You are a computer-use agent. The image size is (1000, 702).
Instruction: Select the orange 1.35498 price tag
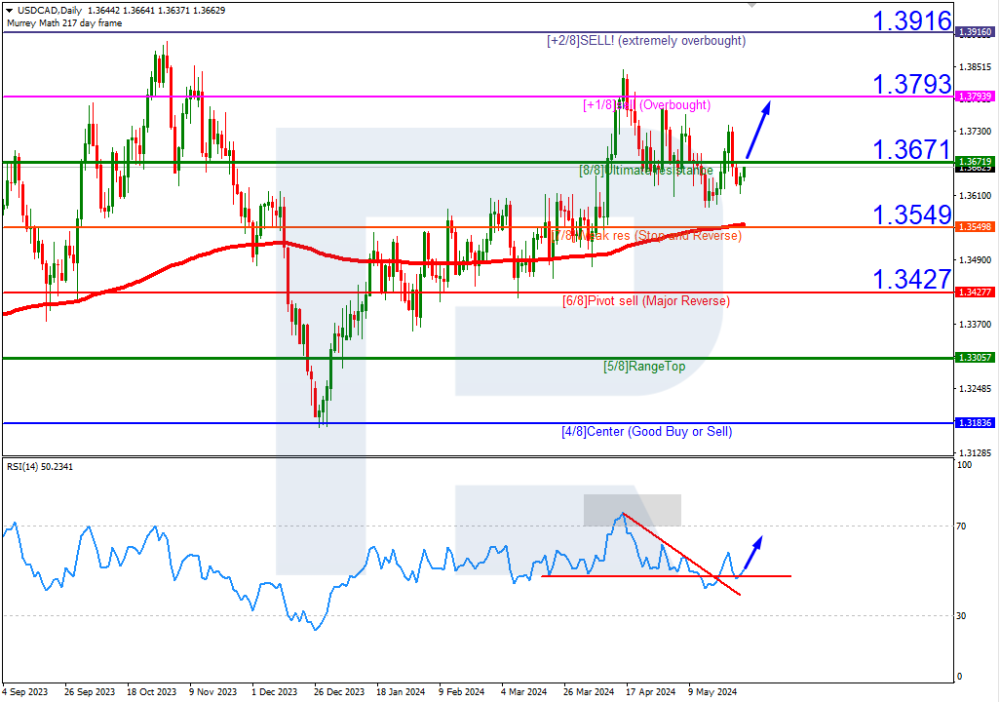pyautogui.click(x=974, y=227)
